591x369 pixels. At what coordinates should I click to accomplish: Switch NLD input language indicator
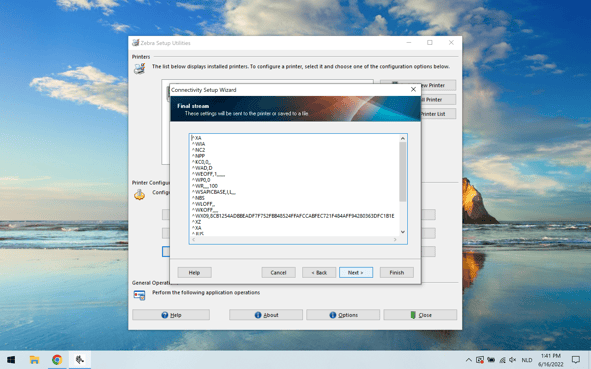[527, 360]
